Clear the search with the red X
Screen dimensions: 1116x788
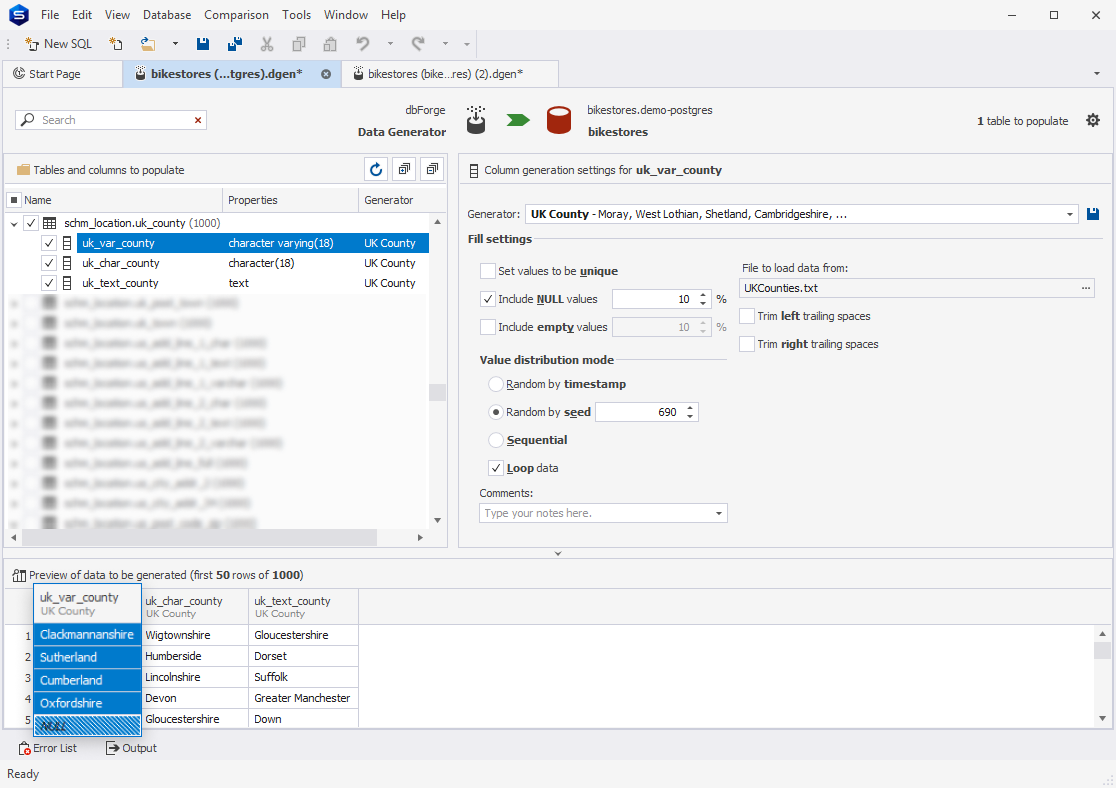[198, 120]
